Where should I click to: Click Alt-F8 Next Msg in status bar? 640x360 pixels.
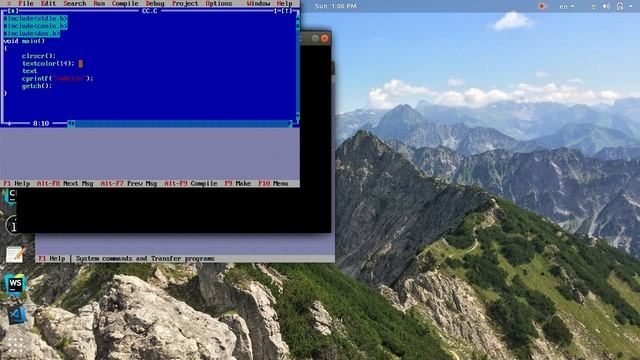pyautogui.click(x=65, y=184)
